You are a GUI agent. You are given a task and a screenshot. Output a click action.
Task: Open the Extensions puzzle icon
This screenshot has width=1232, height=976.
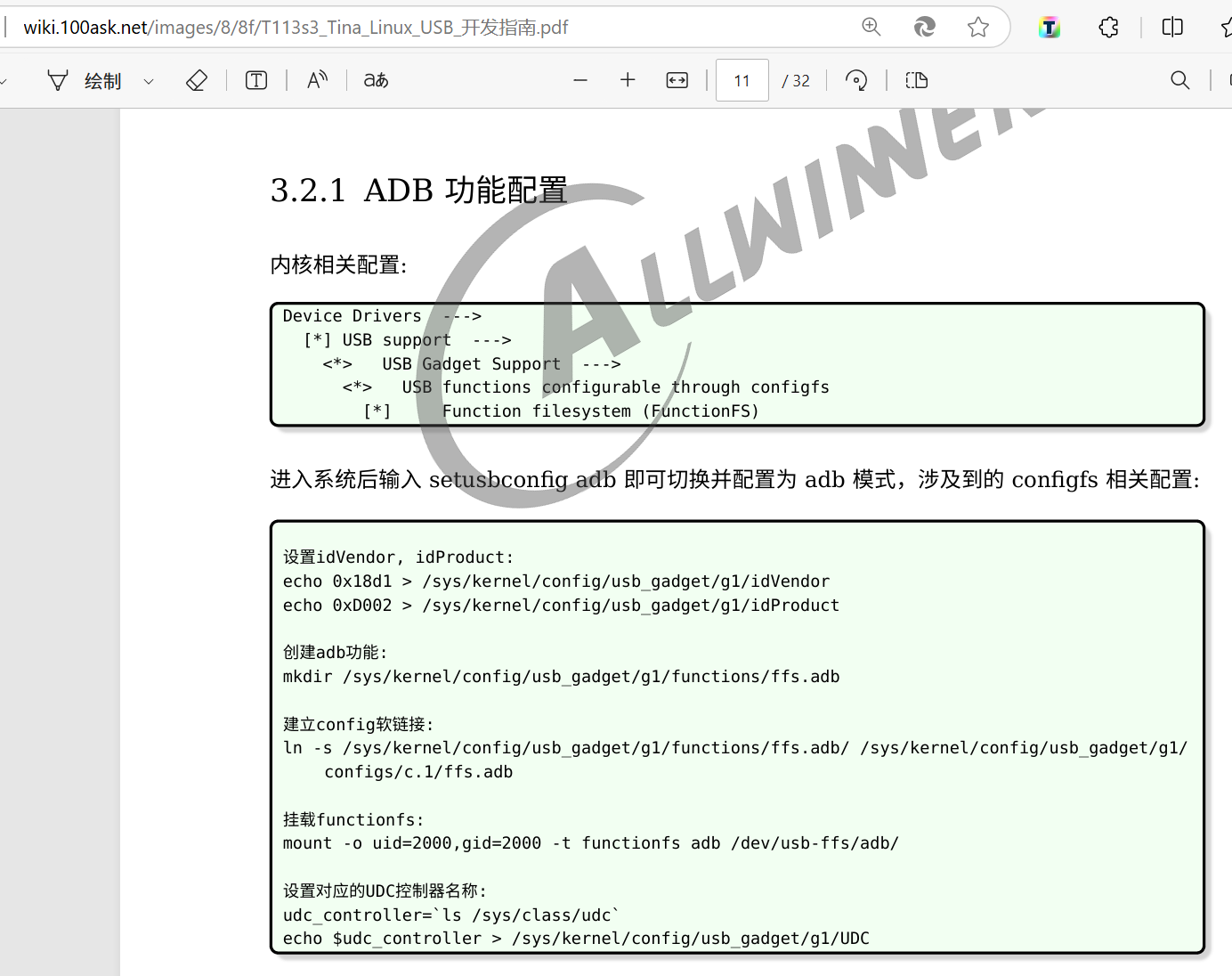click(x=1108, y=27)
